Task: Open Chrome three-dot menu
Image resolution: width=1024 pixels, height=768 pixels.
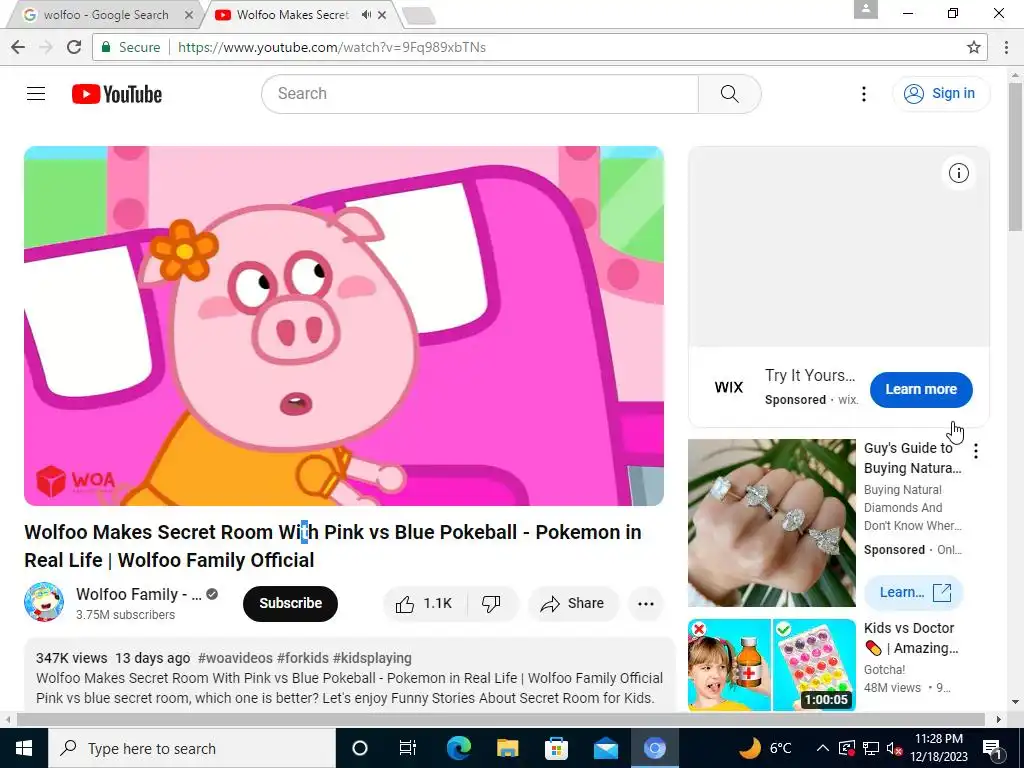Action: coord(1006,47)
